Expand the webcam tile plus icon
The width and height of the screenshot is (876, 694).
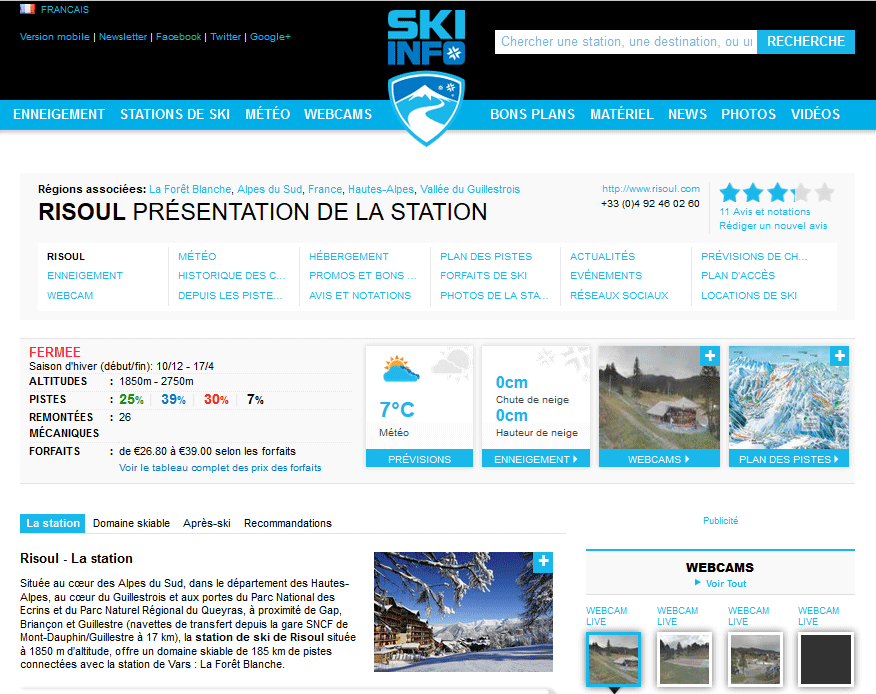(x=710, y=355)
